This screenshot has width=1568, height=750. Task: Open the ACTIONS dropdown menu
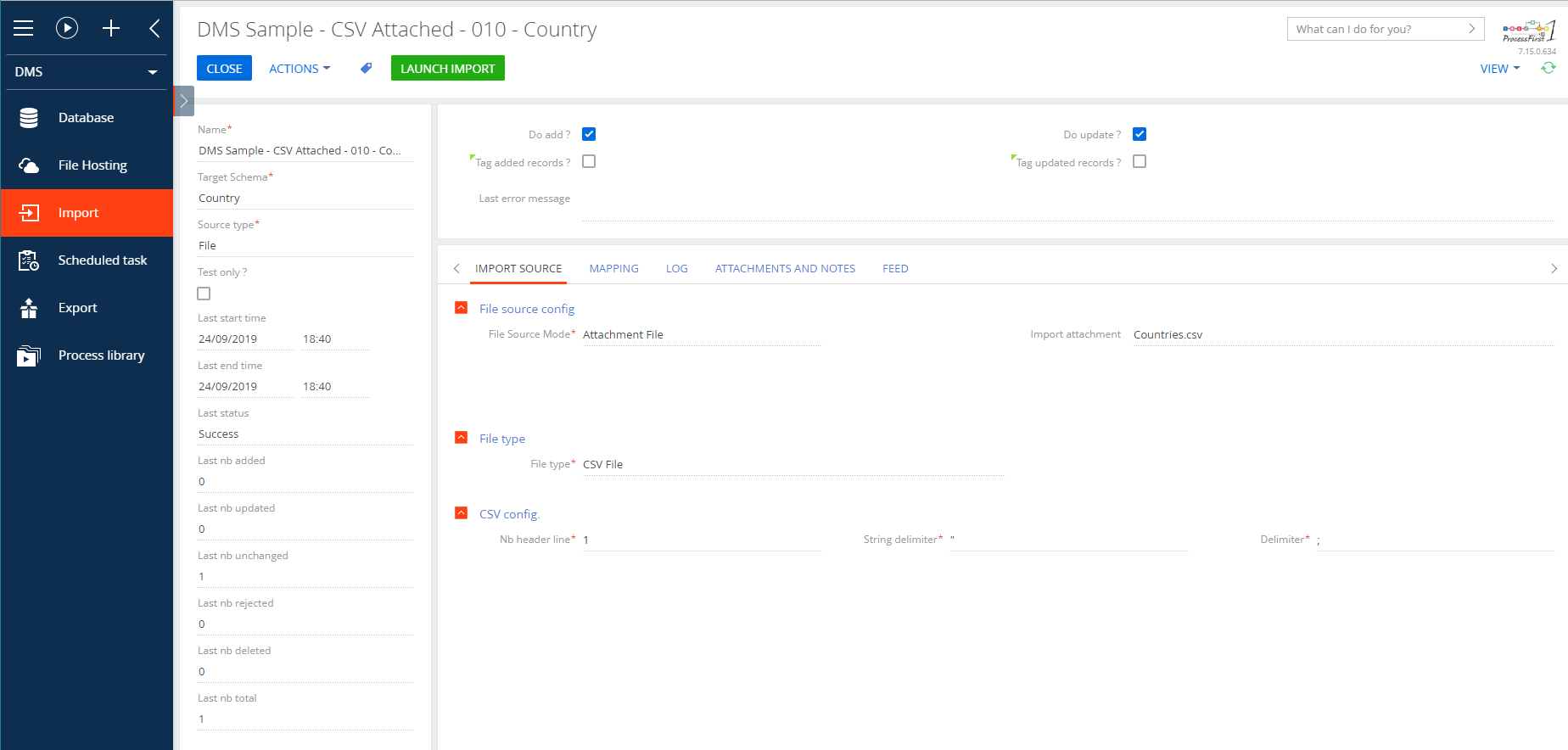click(300, 68)
